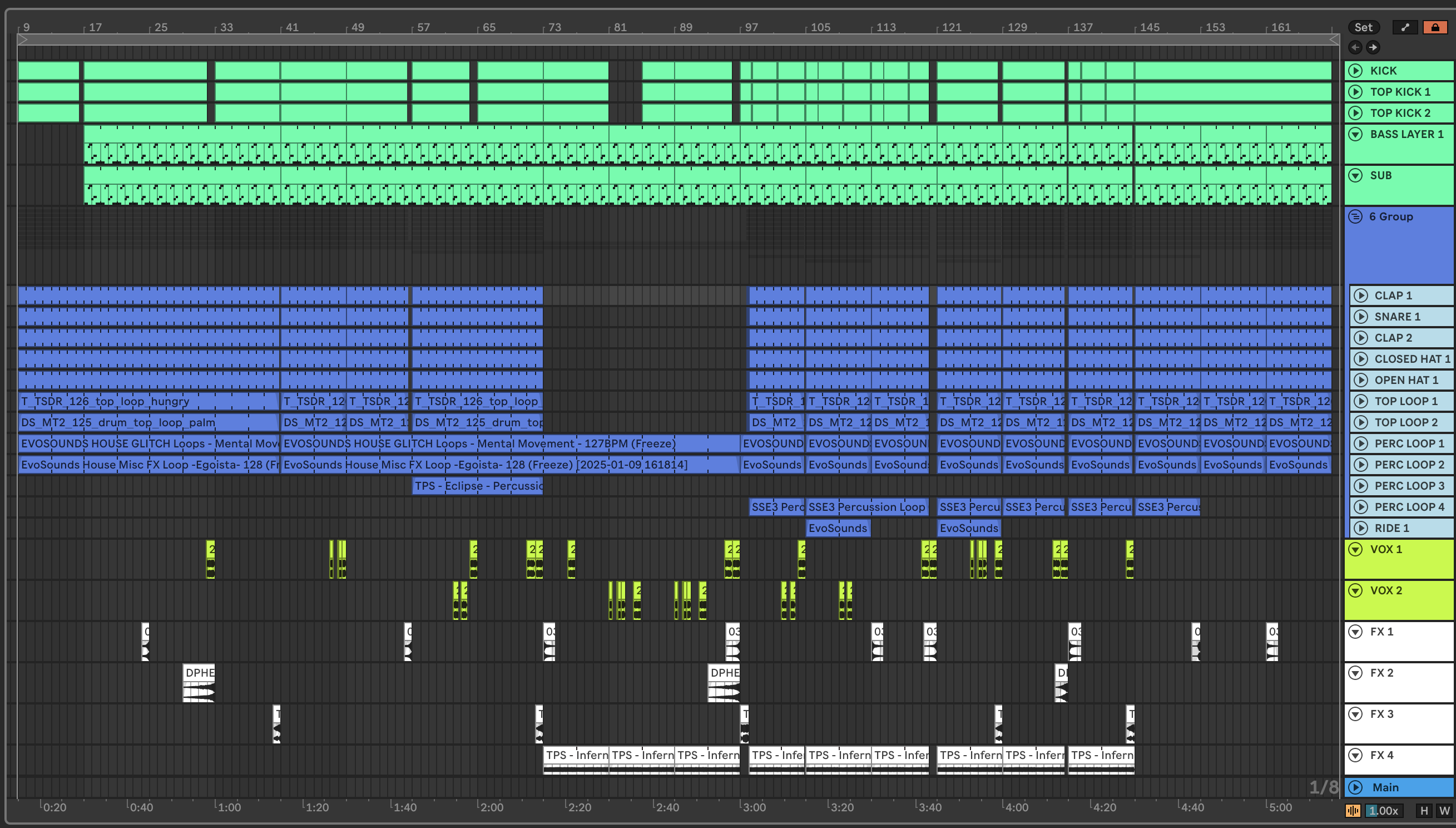Click 3:00 on the time ruler
Viewport: 1456px width, 828px height.
click(754, 807)
